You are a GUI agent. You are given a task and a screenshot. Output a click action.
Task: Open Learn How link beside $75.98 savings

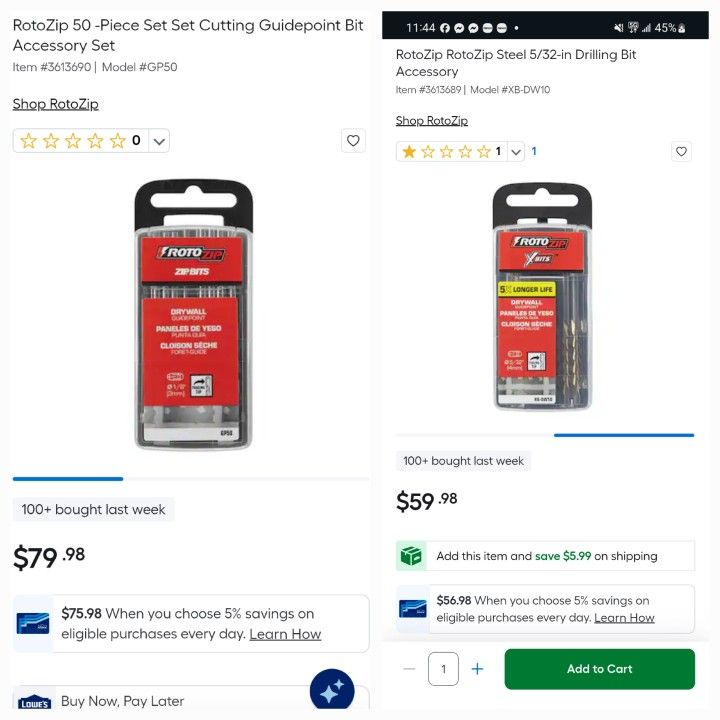285,634
